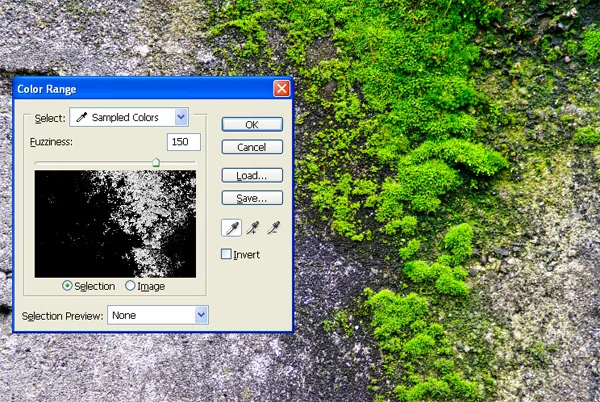Enable the Invert checkbox
Screen dimensions: 600x402
tap(226, 254)
